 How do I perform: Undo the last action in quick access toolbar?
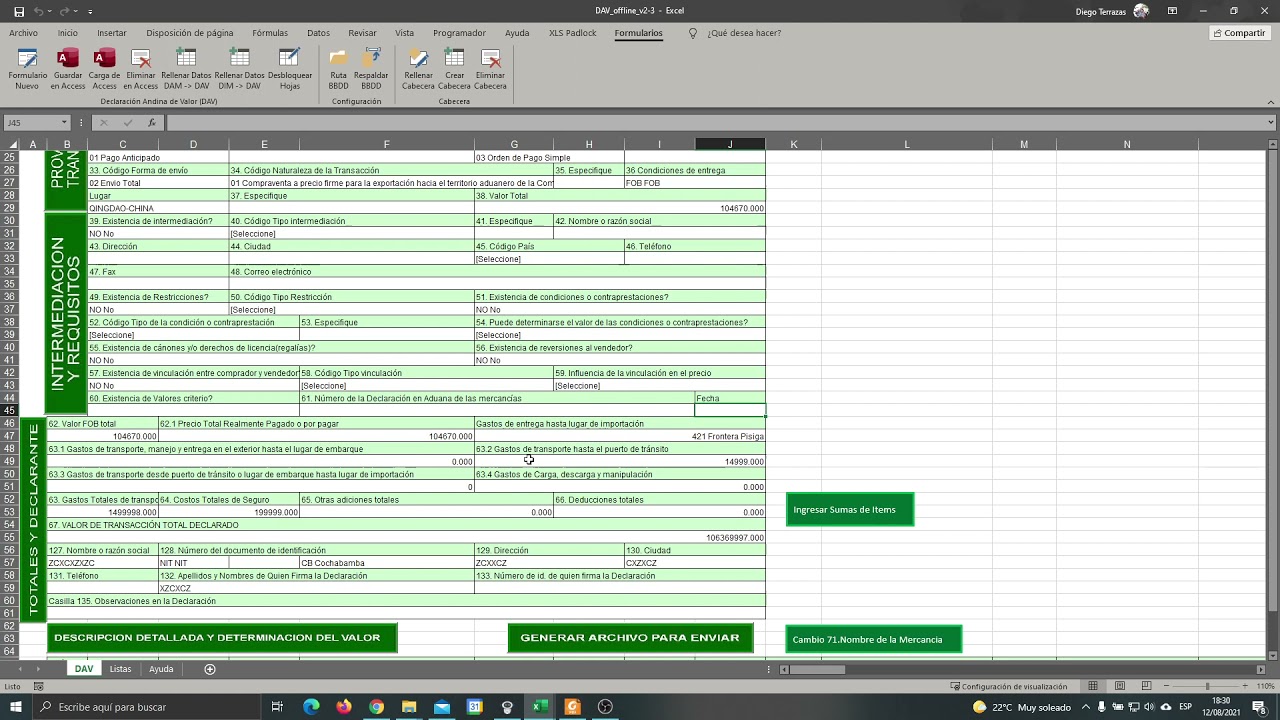39,11
